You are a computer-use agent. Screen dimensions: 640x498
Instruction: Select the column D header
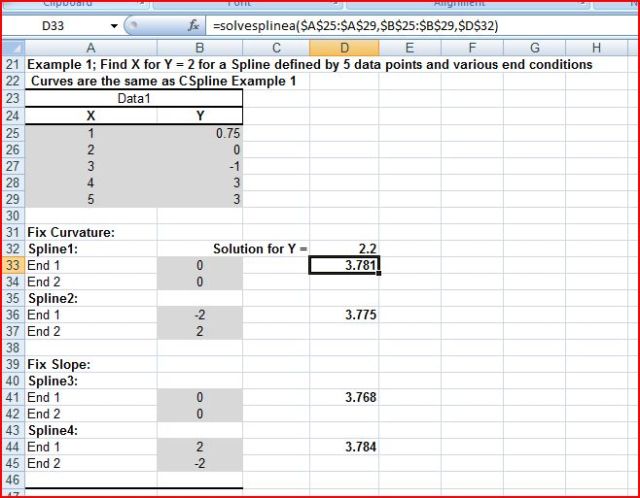pos(344,47)
